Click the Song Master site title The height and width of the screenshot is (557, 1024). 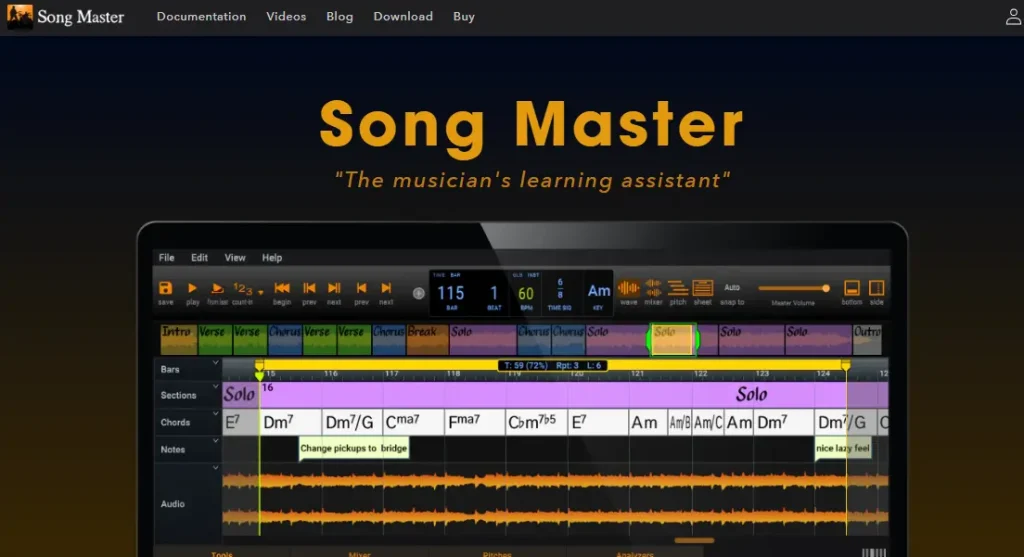[x=80, y=16]
